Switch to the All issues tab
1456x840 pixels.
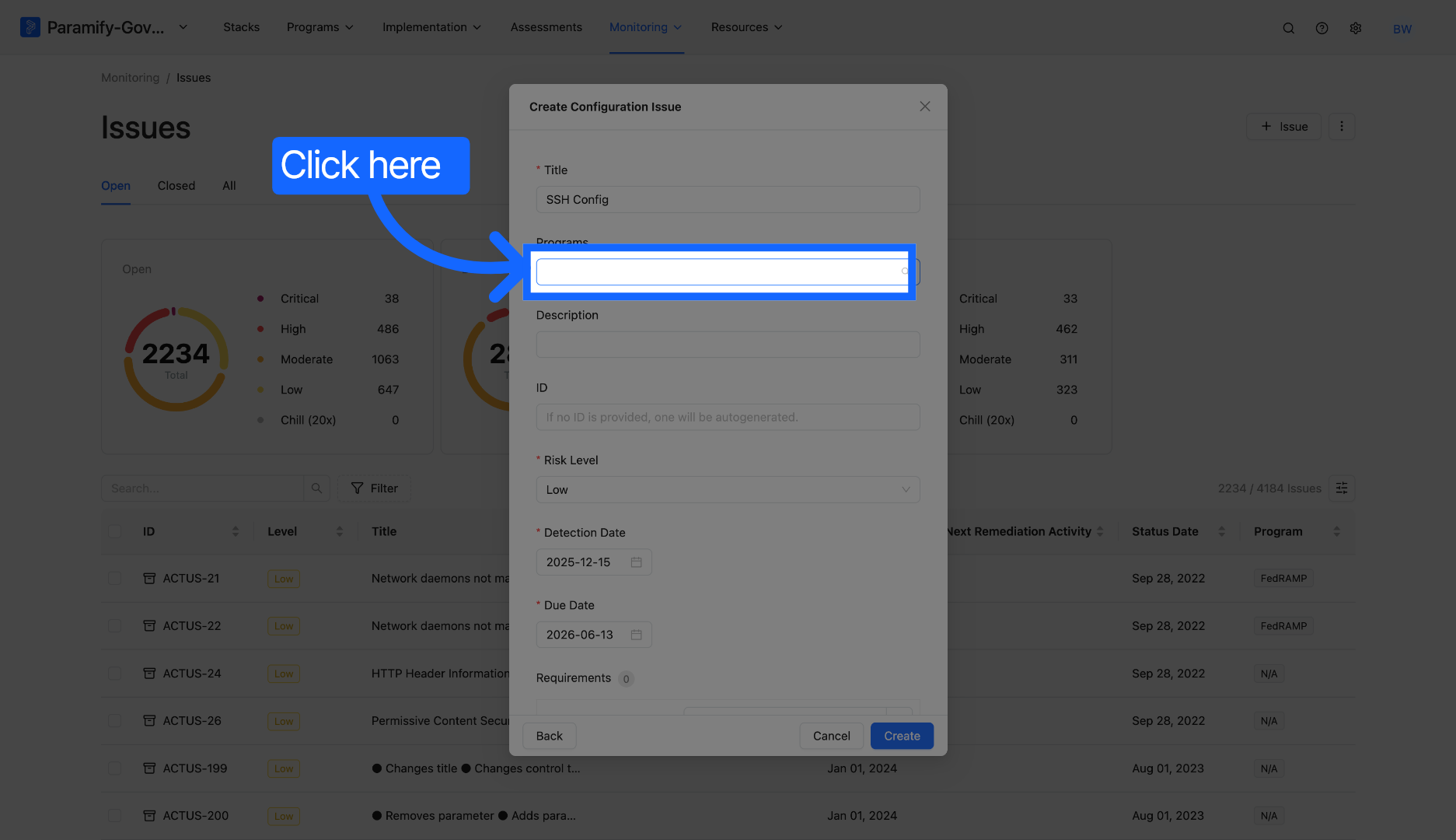pos(229,186)
